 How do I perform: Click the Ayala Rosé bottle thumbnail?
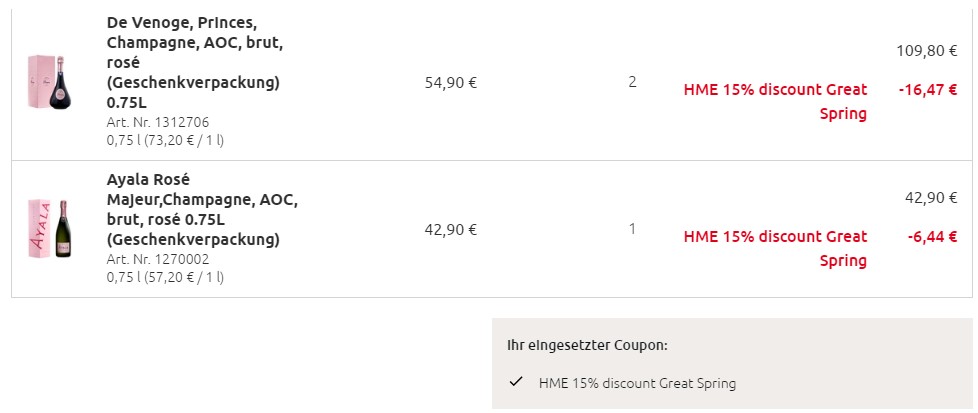tap(49, 229)
